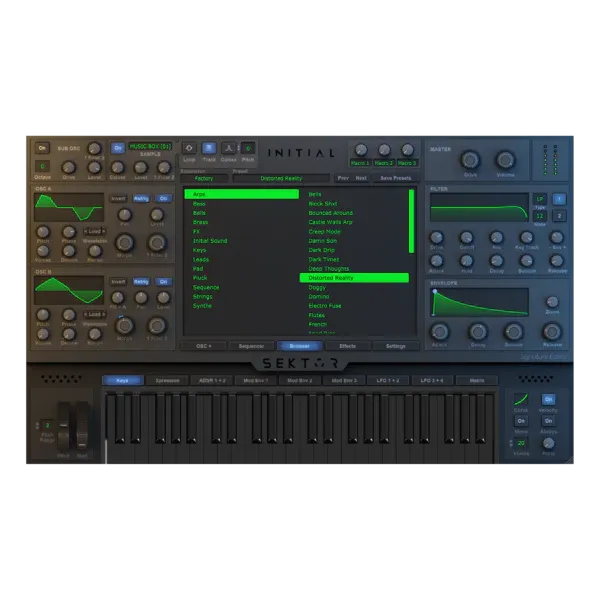
Task: Switch to the Sequencer tab
Action: (x=251, y=346)
